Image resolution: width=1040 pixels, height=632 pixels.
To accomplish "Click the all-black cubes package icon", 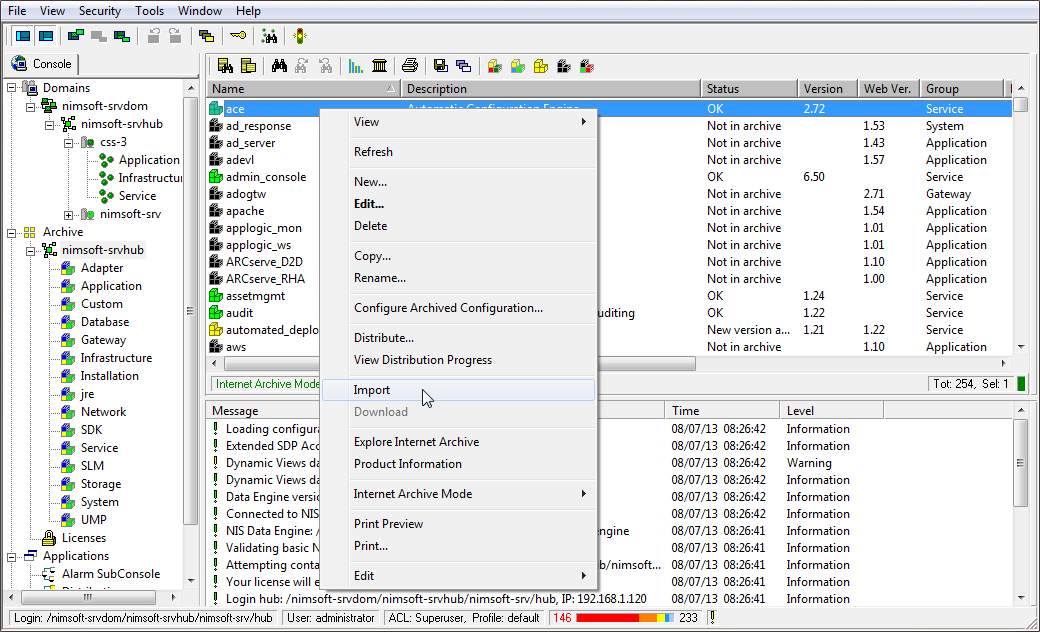I will pos(564,66).
